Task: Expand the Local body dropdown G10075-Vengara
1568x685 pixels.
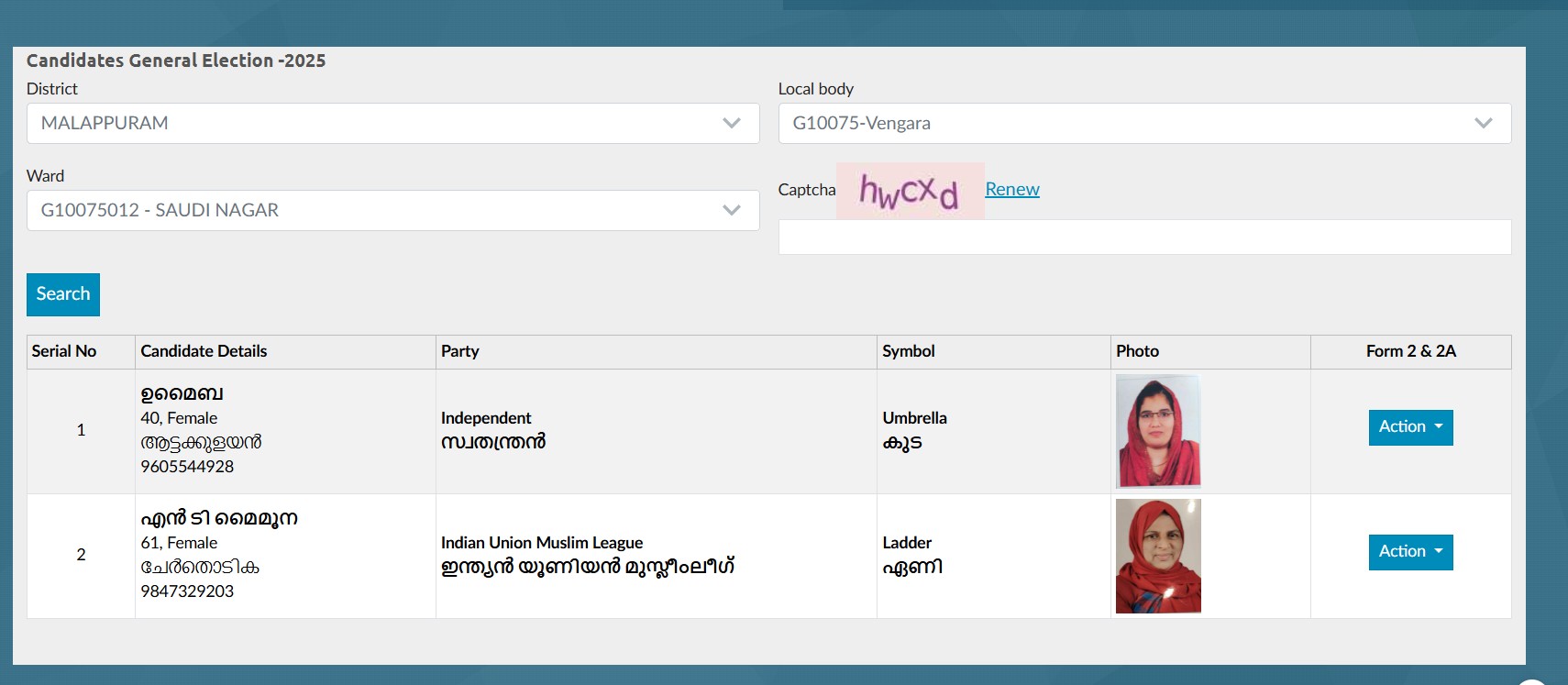Action: 1143,123
